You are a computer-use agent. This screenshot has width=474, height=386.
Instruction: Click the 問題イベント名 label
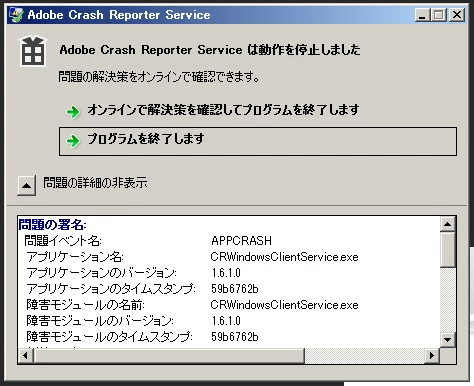coord(63,241)
